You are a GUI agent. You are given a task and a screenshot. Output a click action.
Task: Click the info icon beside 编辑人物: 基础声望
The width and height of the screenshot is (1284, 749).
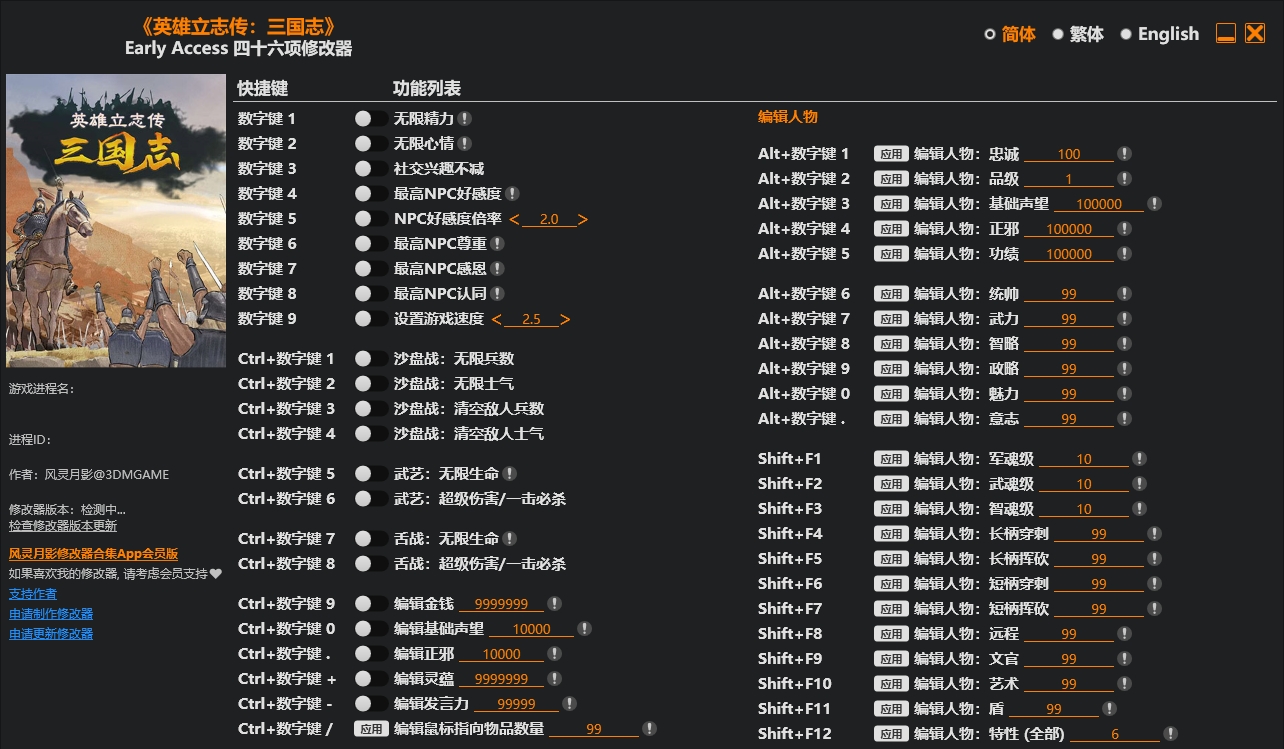(1154, 204)
